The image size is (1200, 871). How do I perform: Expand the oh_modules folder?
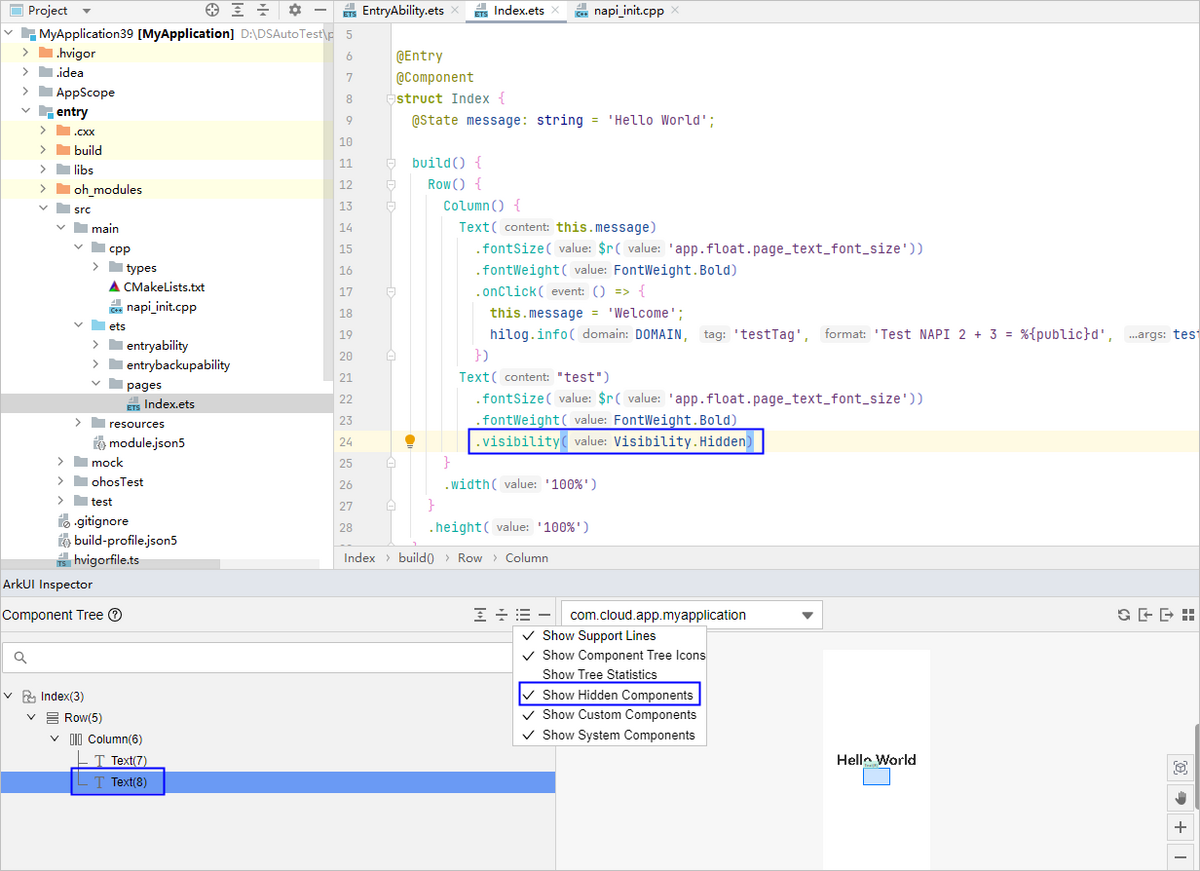pos(42,189)
